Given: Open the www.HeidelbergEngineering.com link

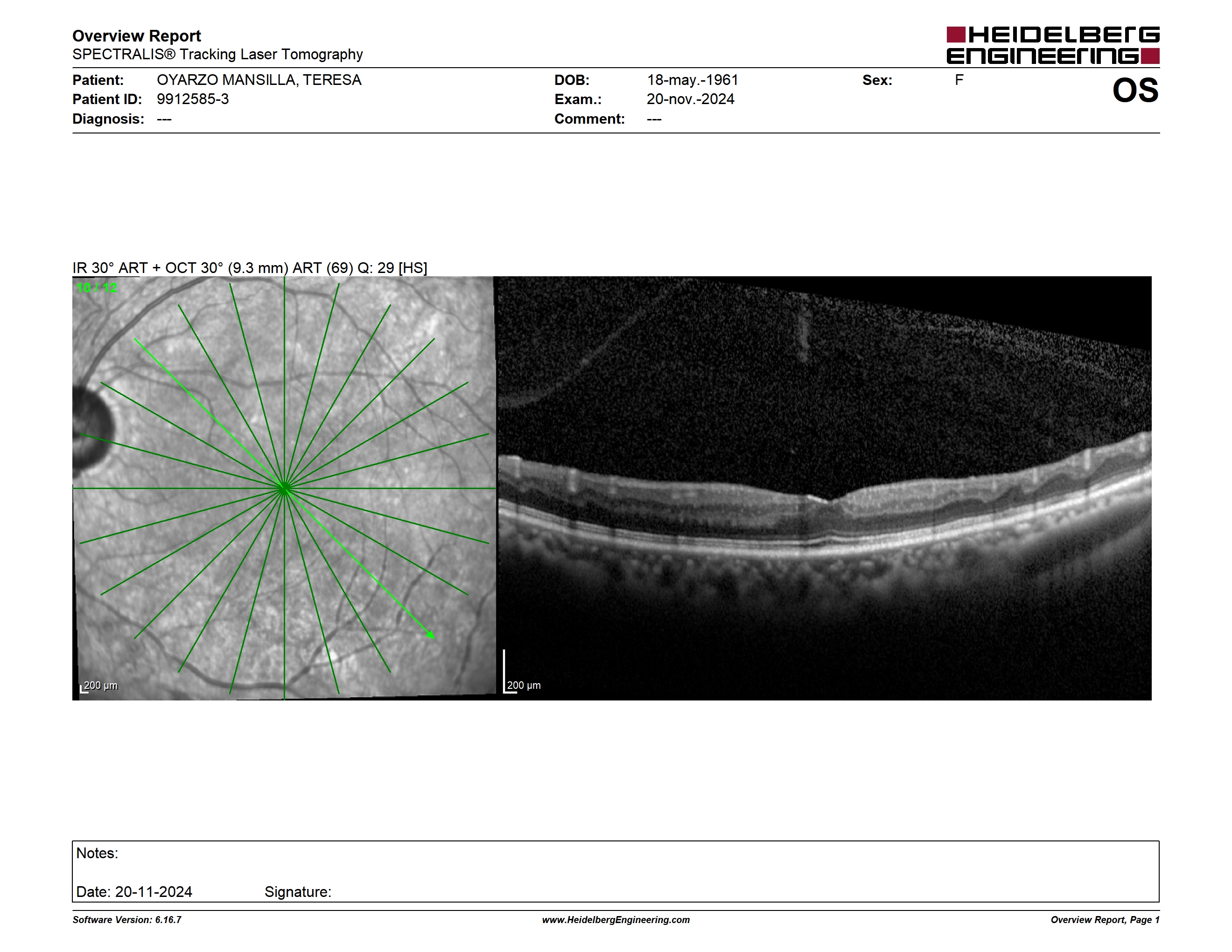Looking at the screenshot, I should tap(616, 920).
